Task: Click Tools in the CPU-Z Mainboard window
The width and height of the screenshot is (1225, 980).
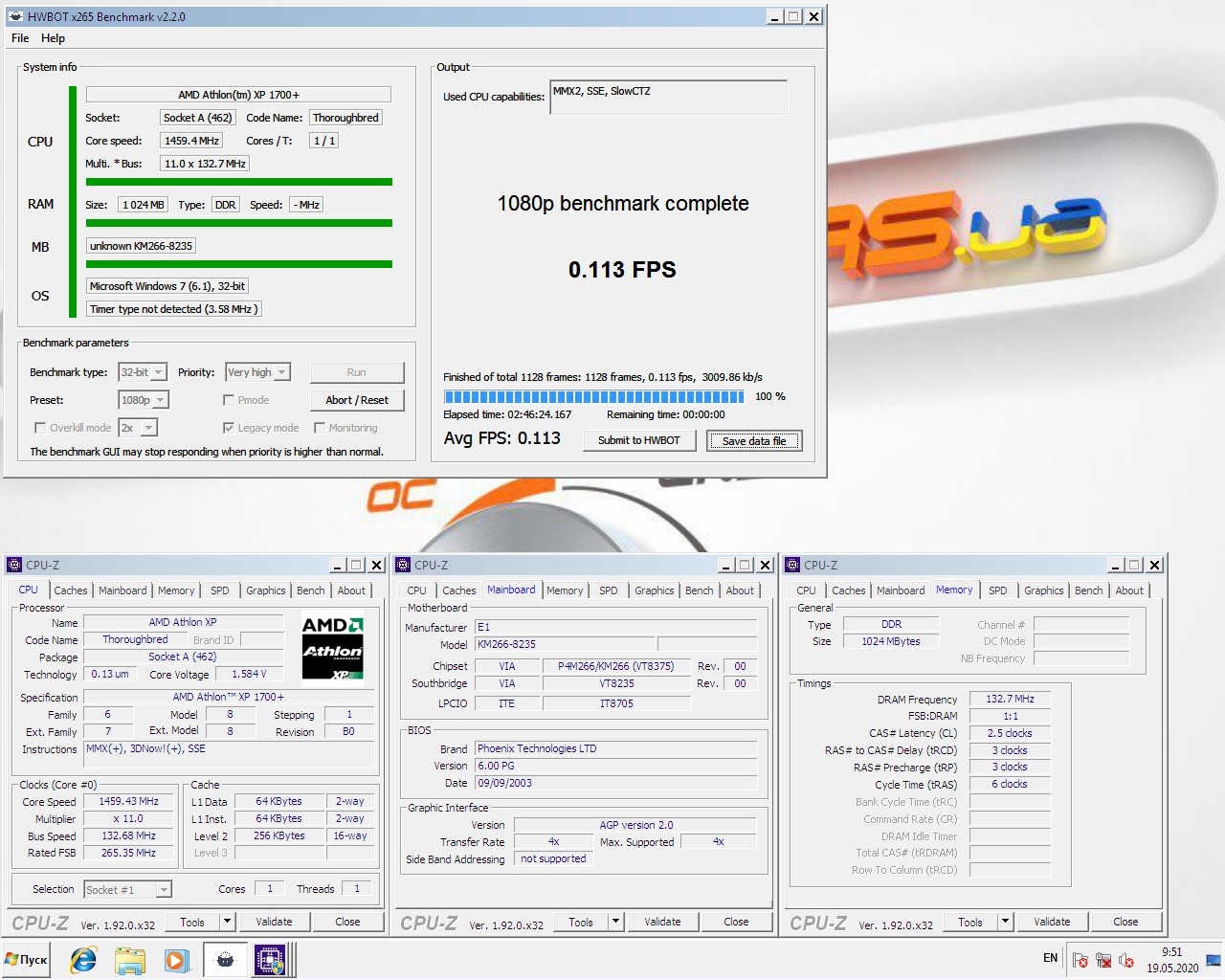Action: point(581,922)
